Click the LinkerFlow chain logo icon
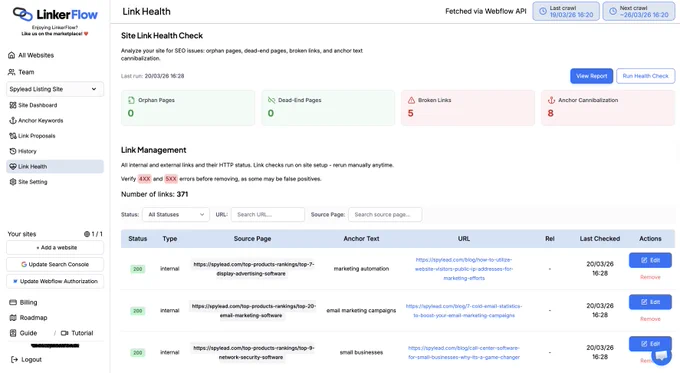Image resolution: width=680 pixels, height=373 pixels. pos(23,14)
